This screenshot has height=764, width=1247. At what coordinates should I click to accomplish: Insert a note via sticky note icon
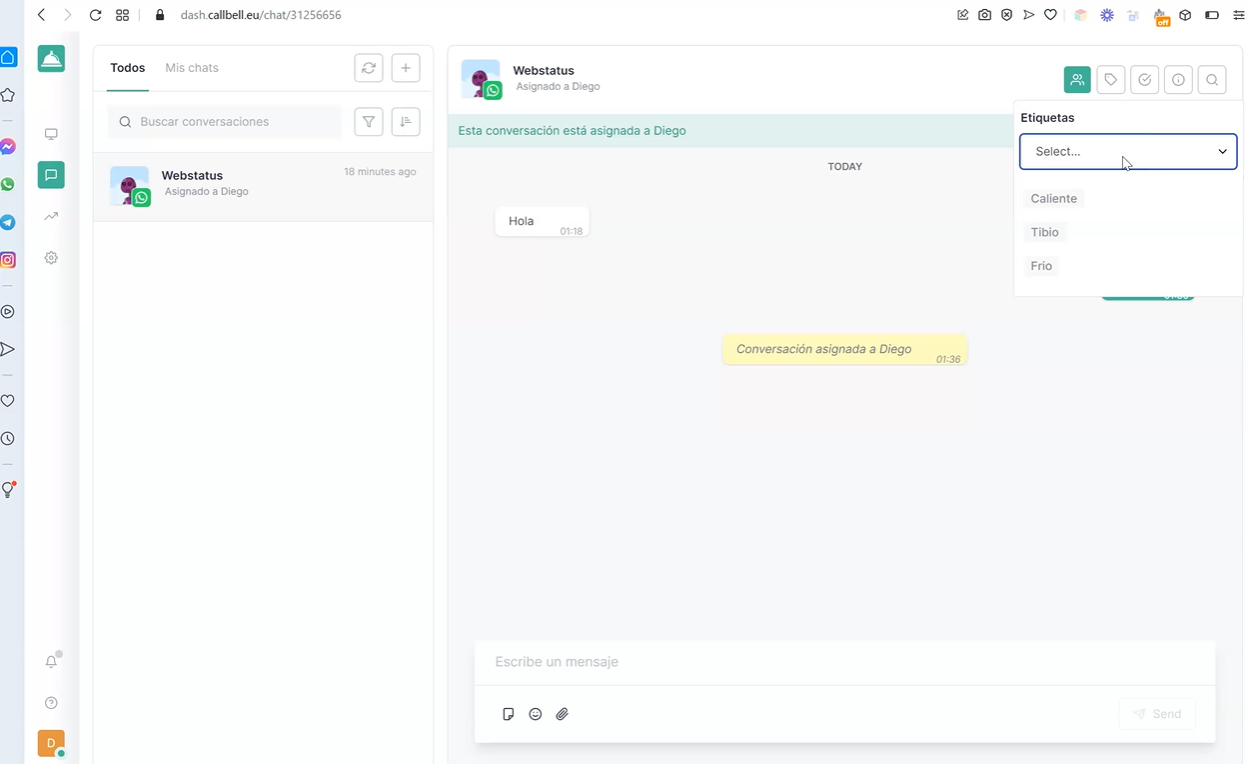click(508, 714)
